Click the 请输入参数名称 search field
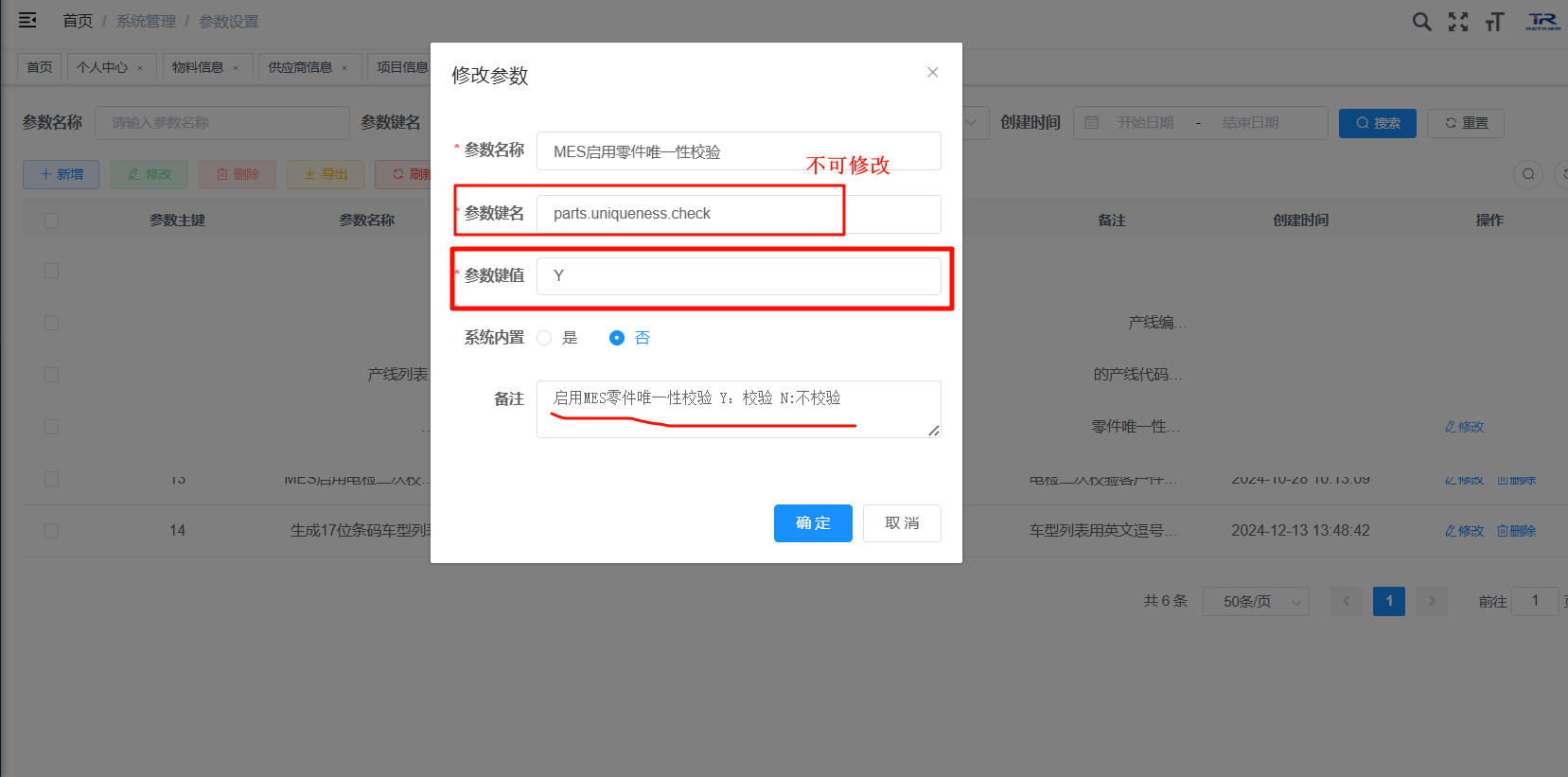This screenshot has width=1568, height=777. pos(222,123)
